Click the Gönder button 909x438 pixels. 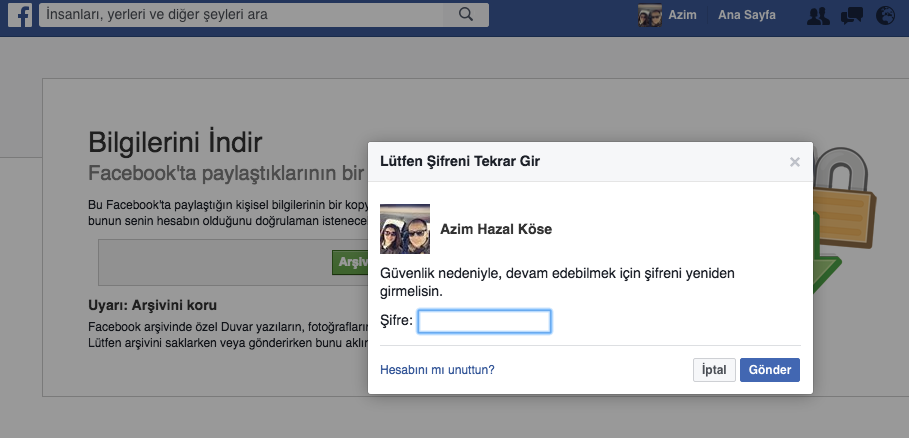point(770,370)
